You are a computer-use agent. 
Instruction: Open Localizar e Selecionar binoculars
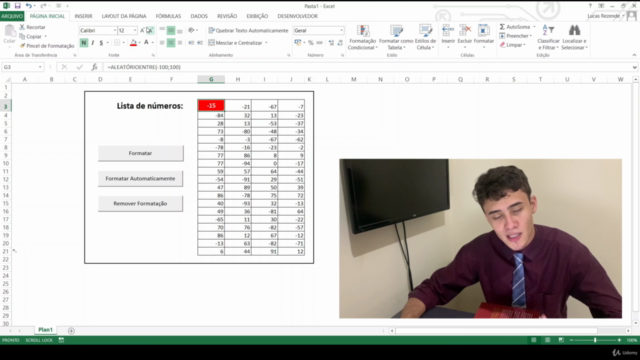[x=574, y=37]
